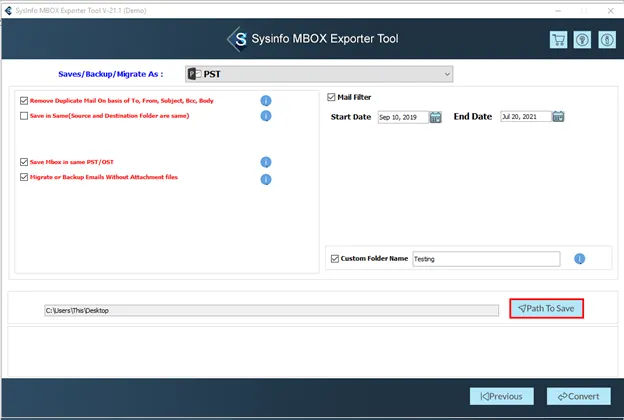The width and height of the screenshot is (624, 420).
Task: Click the Start Date field
Action: (x=403, y=117)
